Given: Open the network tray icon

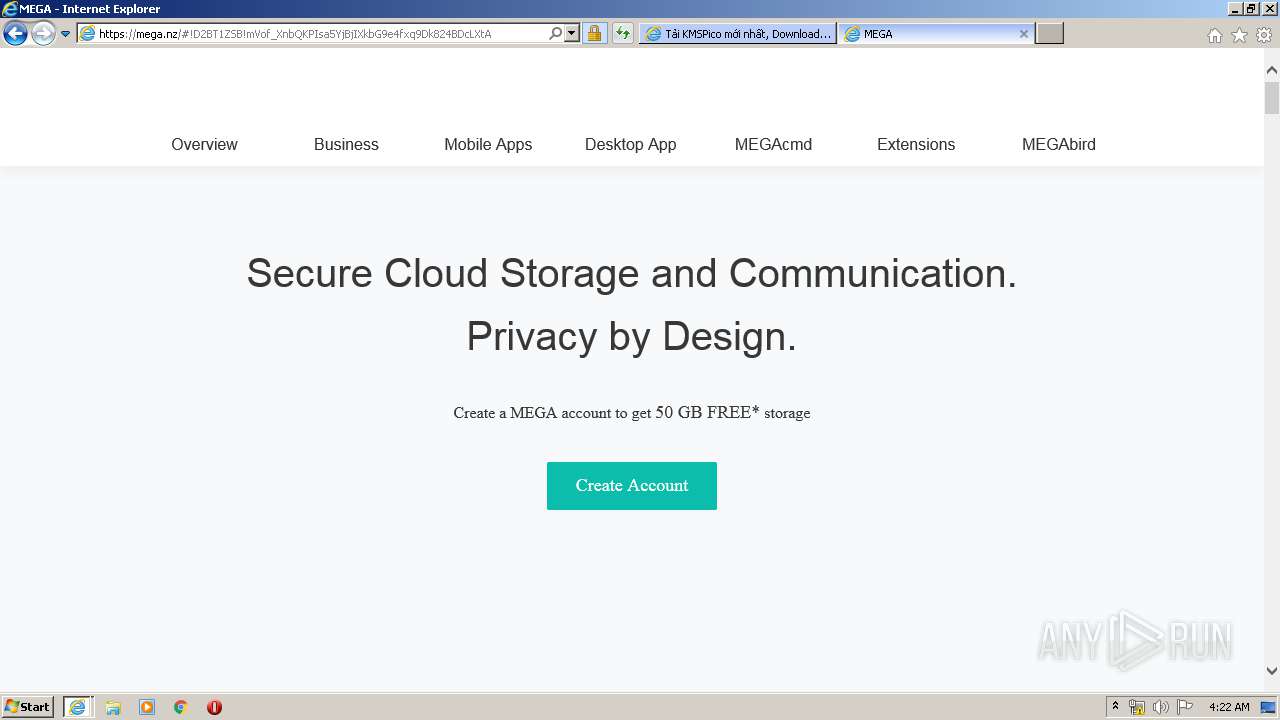Looking at the screenshot, I should pyautogui.click(x=1137, y=707).
